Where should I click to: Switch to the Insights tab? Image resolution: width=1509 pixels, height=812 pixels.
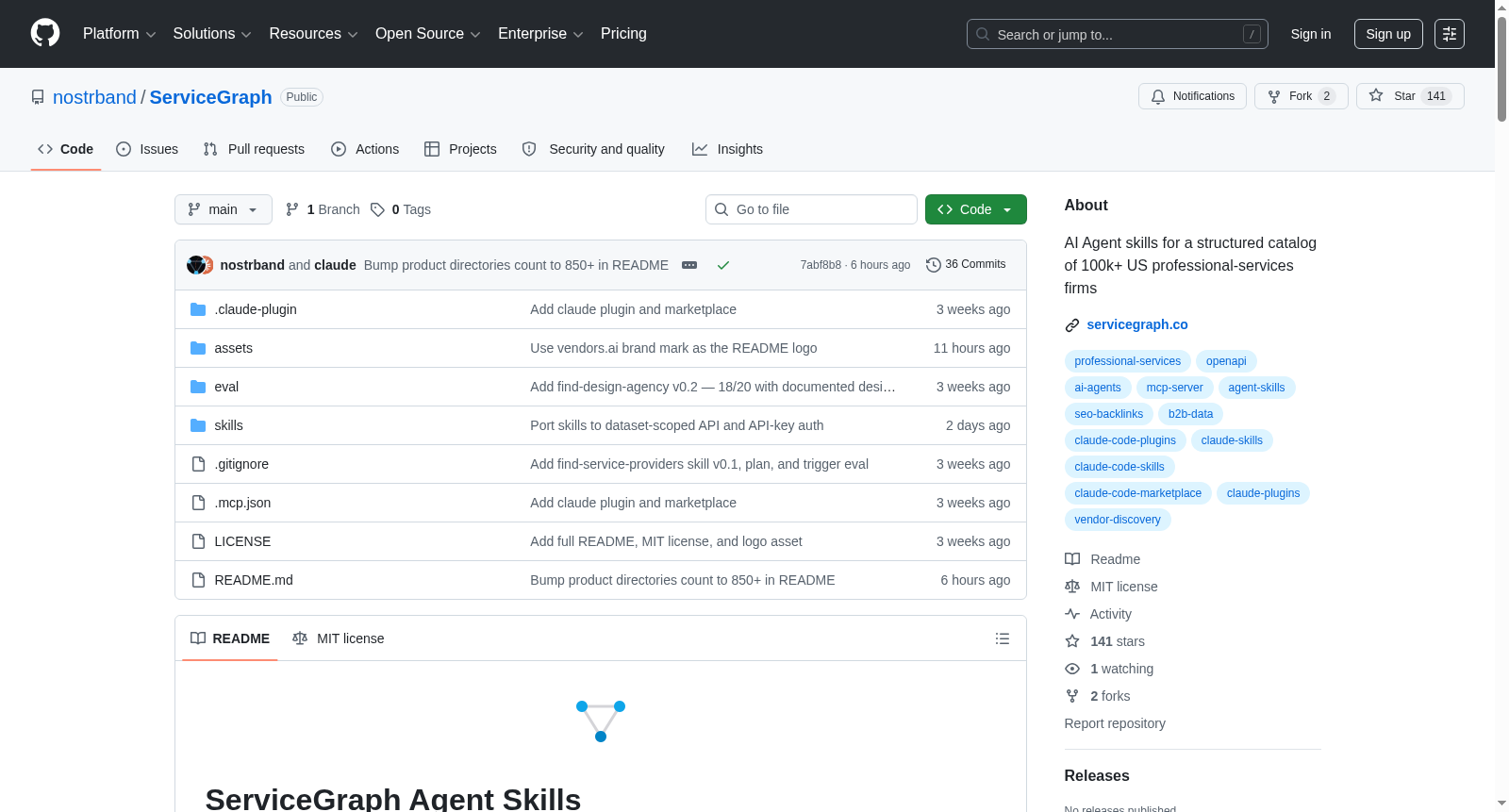727,149
